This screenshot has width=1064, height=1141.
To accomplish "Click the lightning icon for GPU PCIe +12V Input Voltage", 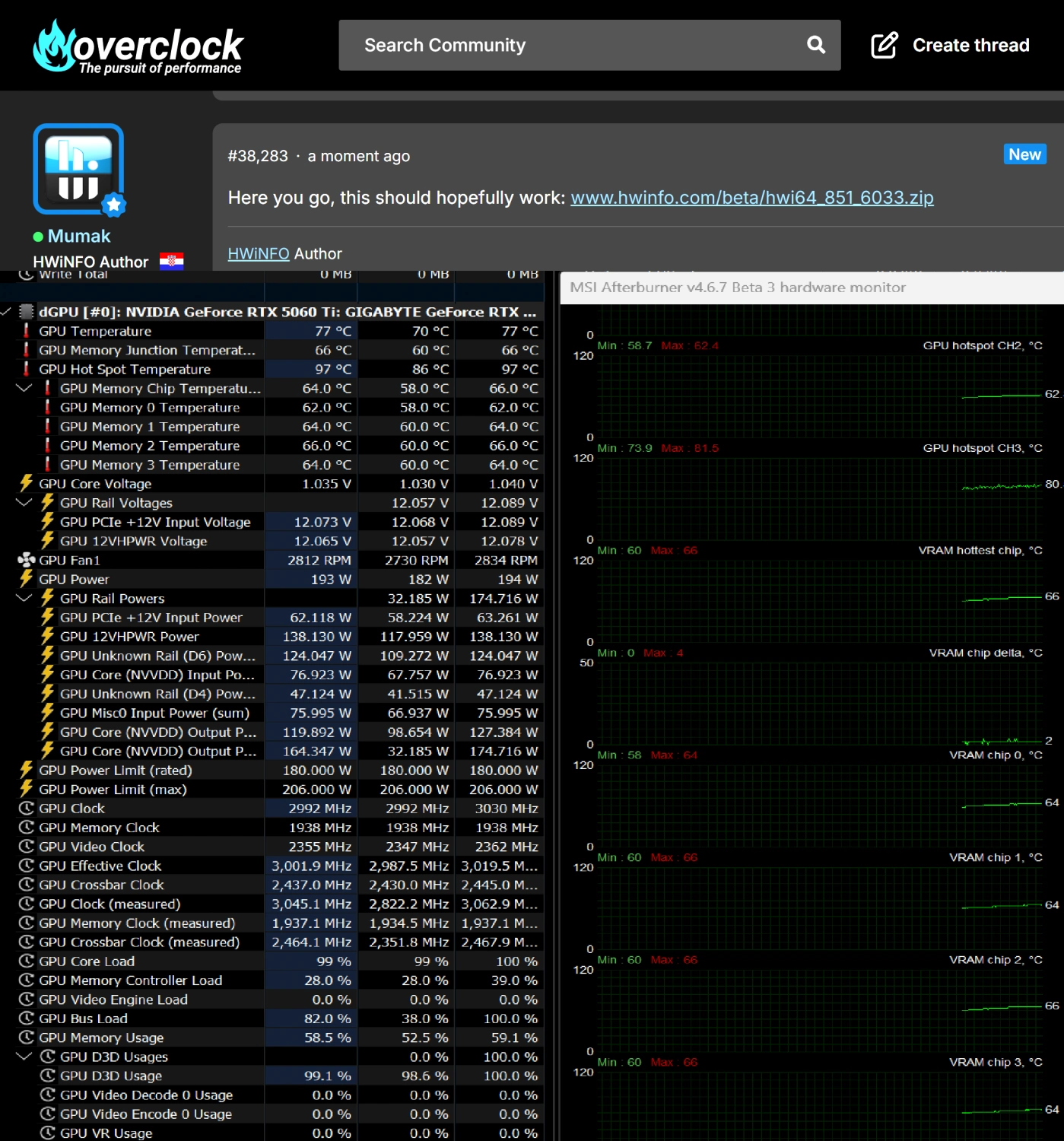I will [48, 522].
